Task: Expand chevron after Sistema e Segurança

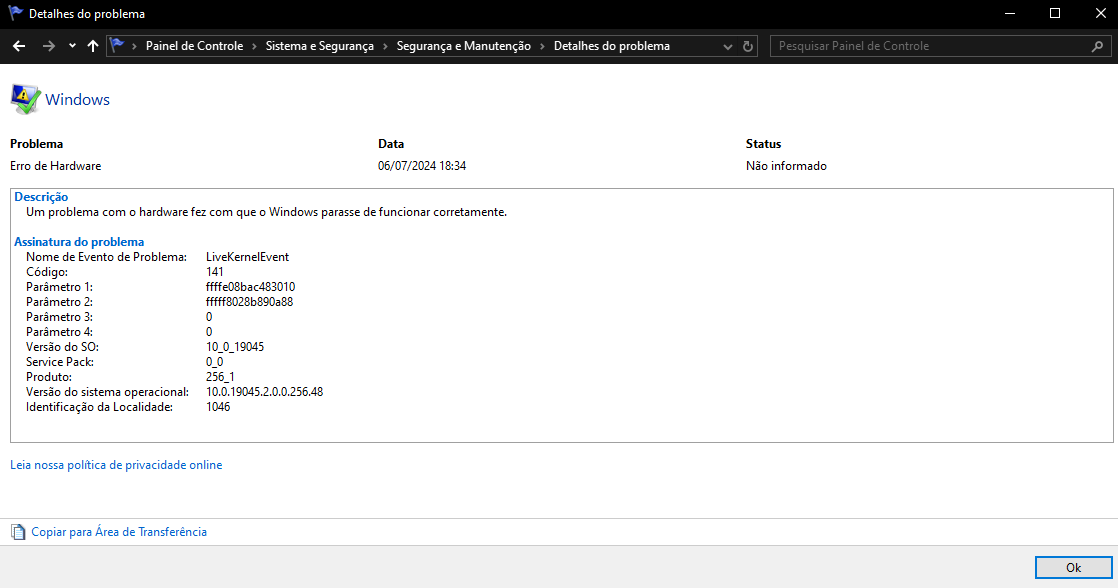Action: point(386,46)
